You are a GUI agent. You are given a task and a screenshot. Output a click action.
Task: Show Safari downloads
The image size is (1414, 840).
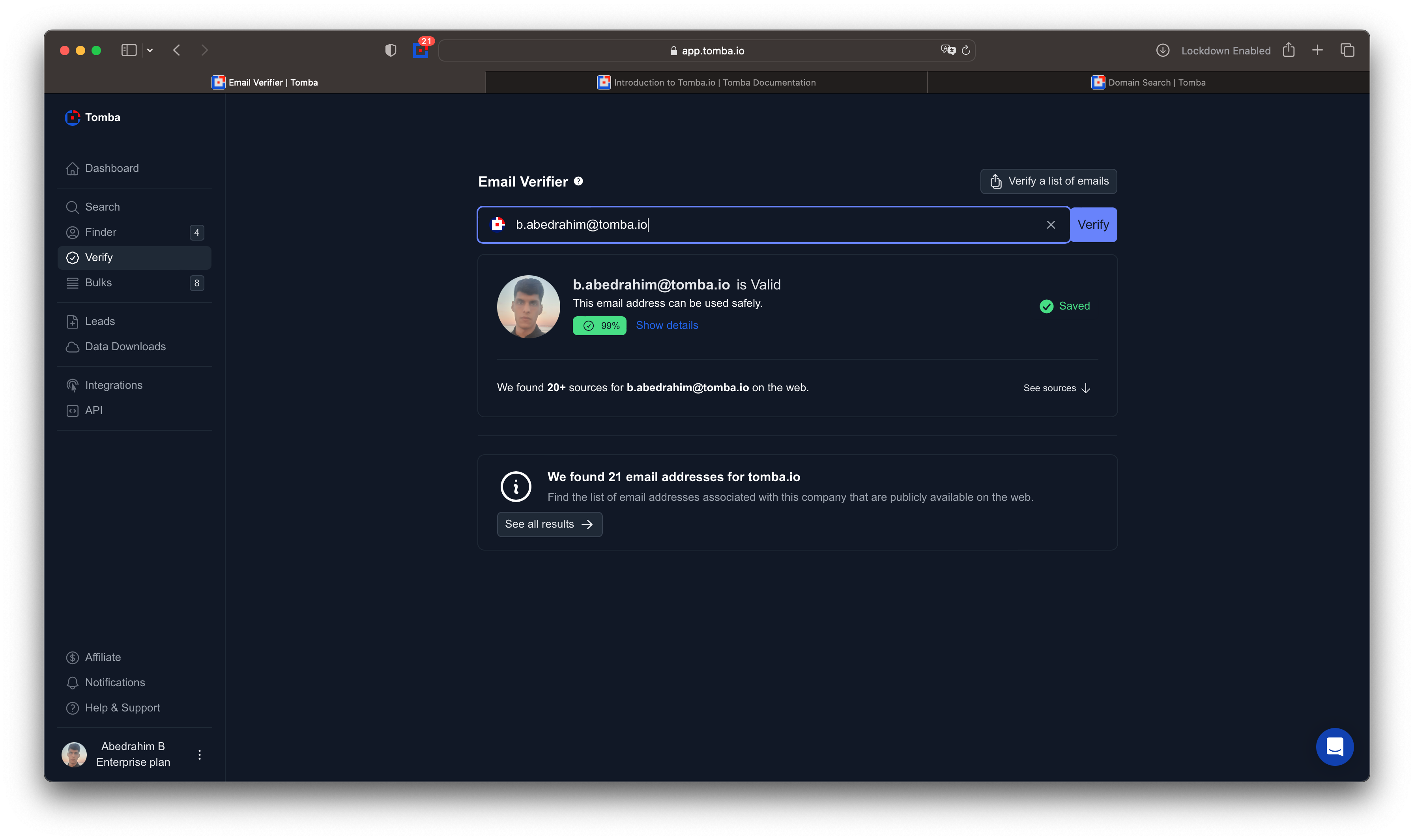(x=1162, y=50)
